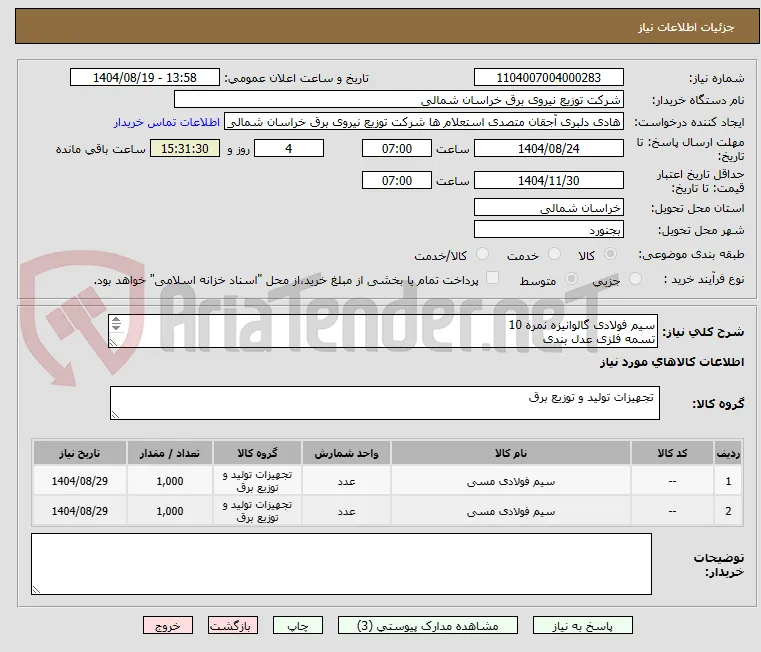Click unit عدد in row 2
The image size is (761, 652).
pyautogui.click(x=347, y=511)
